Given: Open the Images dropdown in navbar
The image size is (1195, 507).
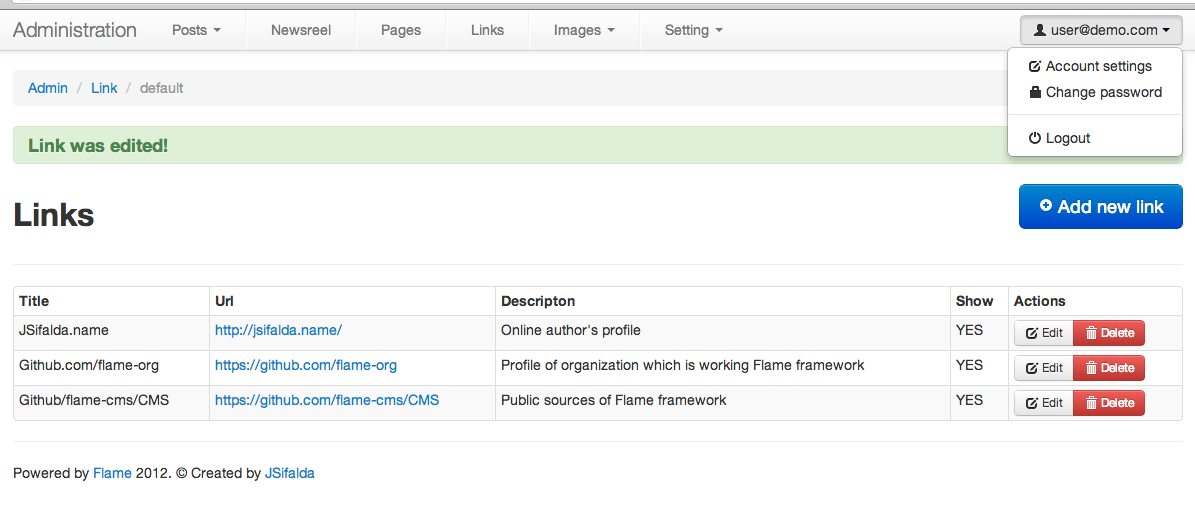Looking at the screenshot, I should [x=584, y=30].
